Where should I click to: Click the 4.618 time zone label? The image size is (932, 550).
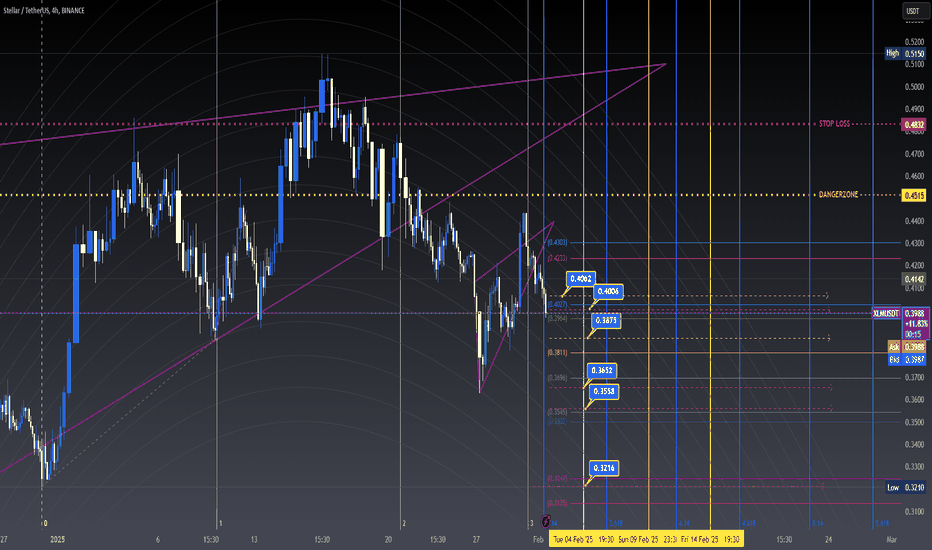(x=749, y=523)
